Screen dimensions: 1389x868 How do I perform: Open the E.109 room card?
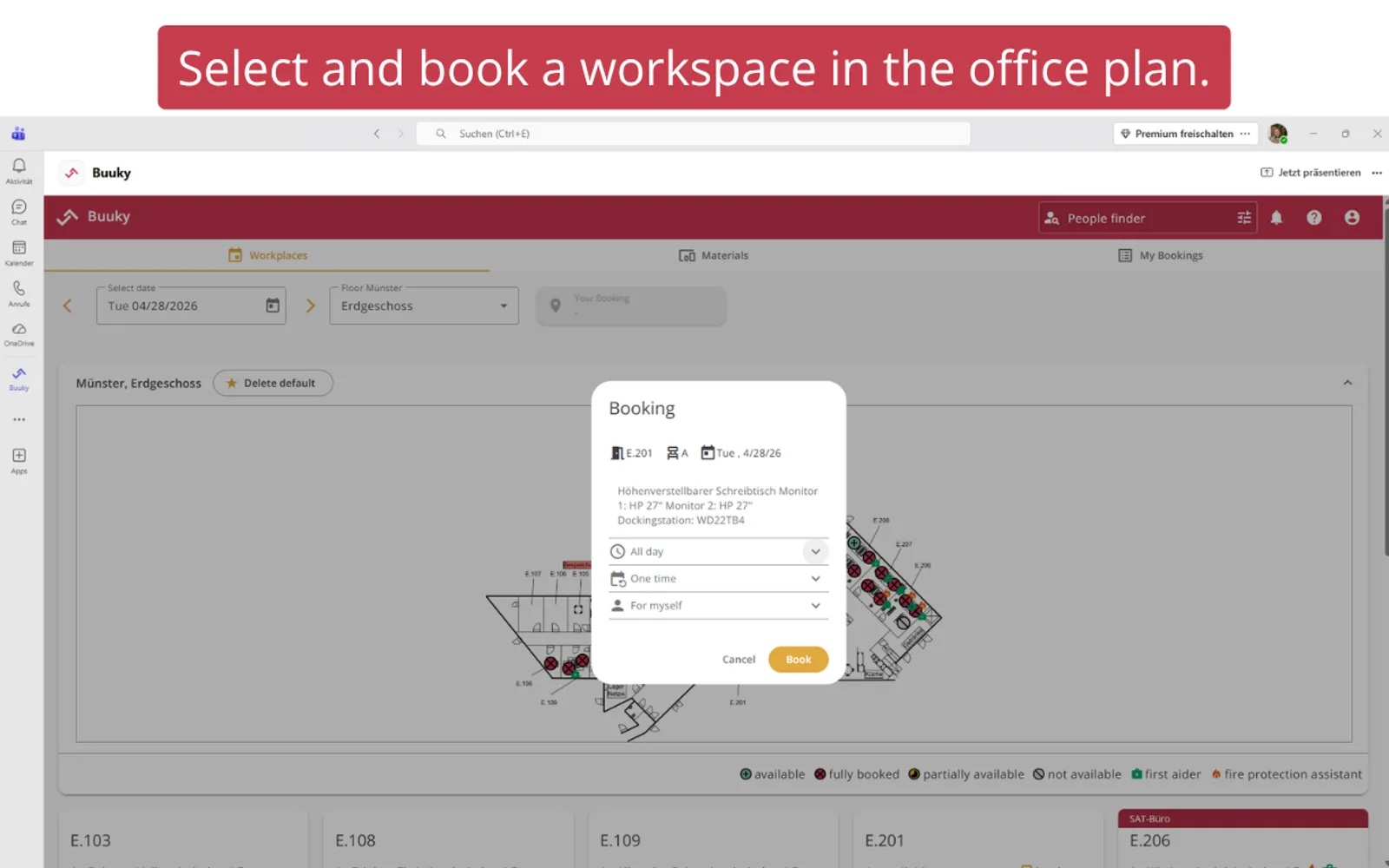point(712,840)
